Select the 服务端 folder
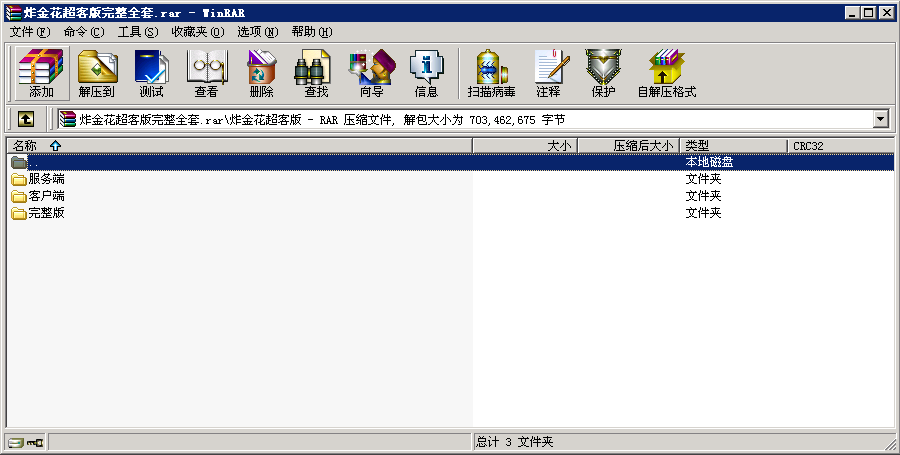Viewport: 900px width, 455px height. 46,179
